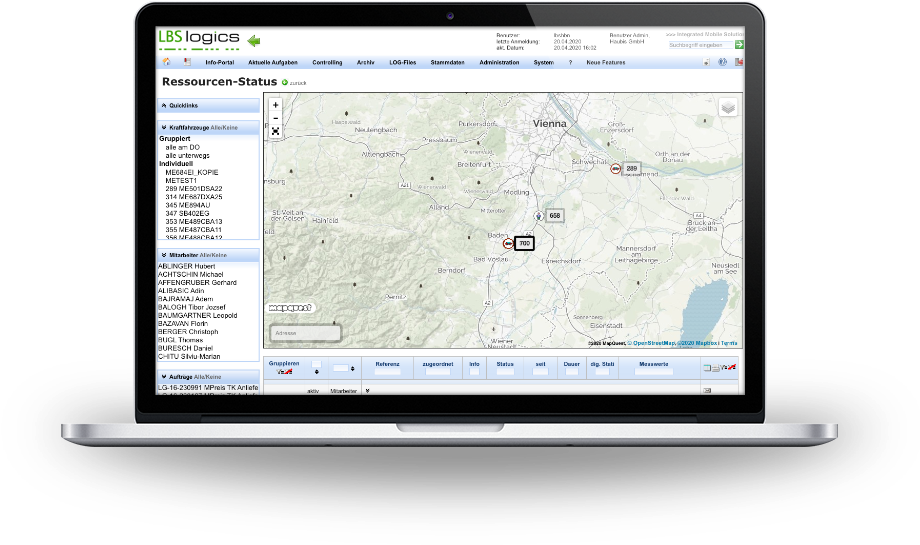Click the green back arrow beside the logo
Image resolution: width=920 pixels, height=545 pixels.
point(253,40)
